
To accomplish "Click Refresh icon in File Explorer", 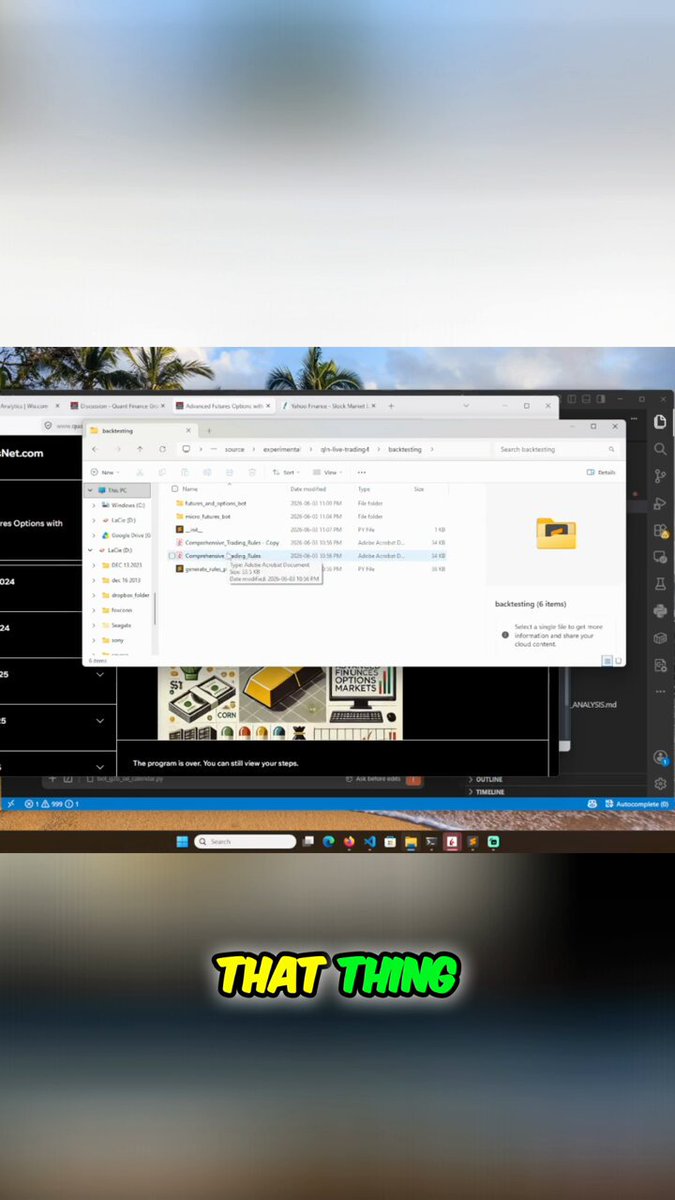I will 162,449.
